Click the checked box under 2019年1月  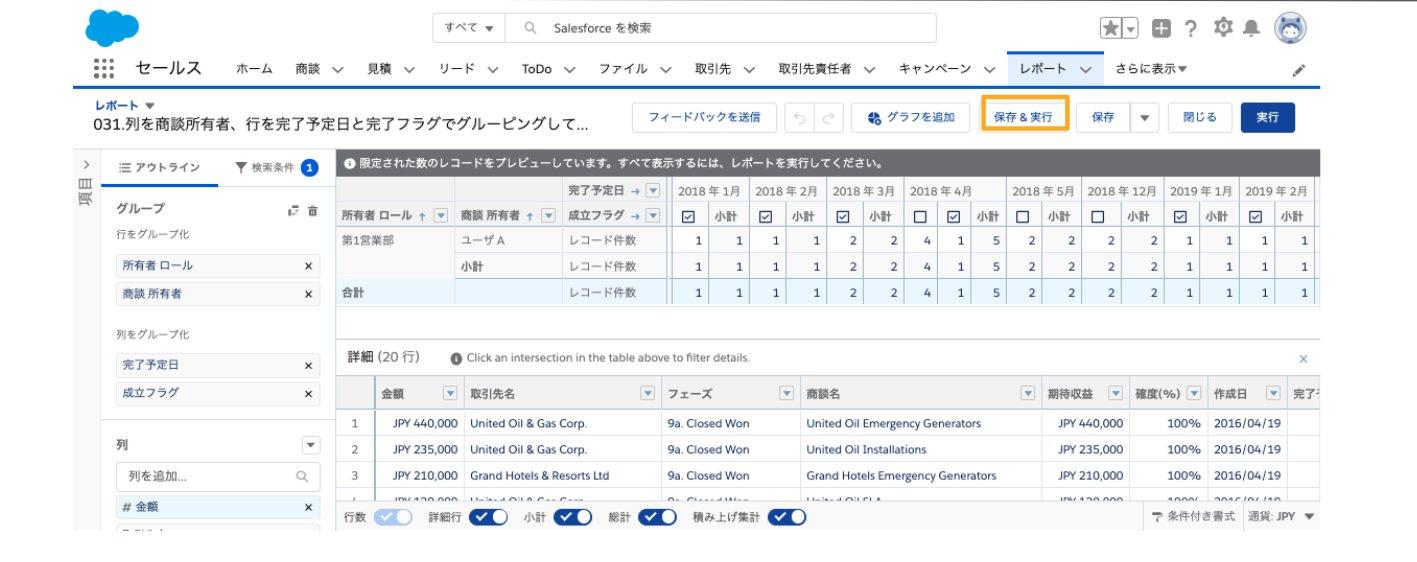point(1180,215)
